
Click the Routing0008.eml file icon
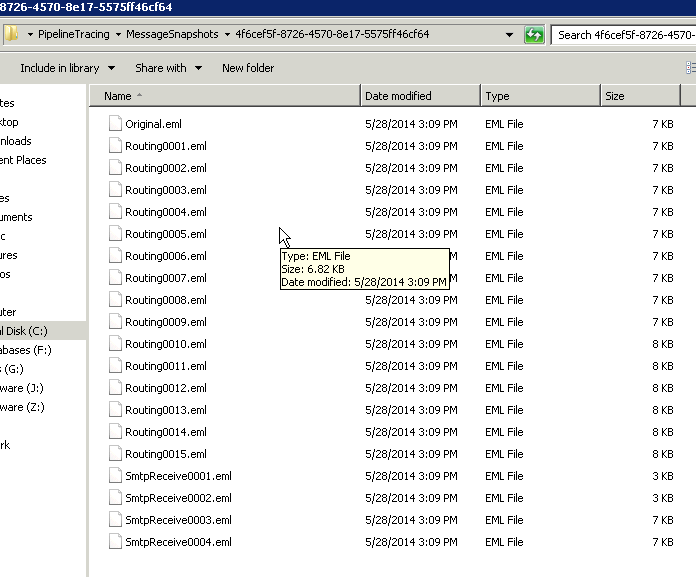[x=115, y=300]
